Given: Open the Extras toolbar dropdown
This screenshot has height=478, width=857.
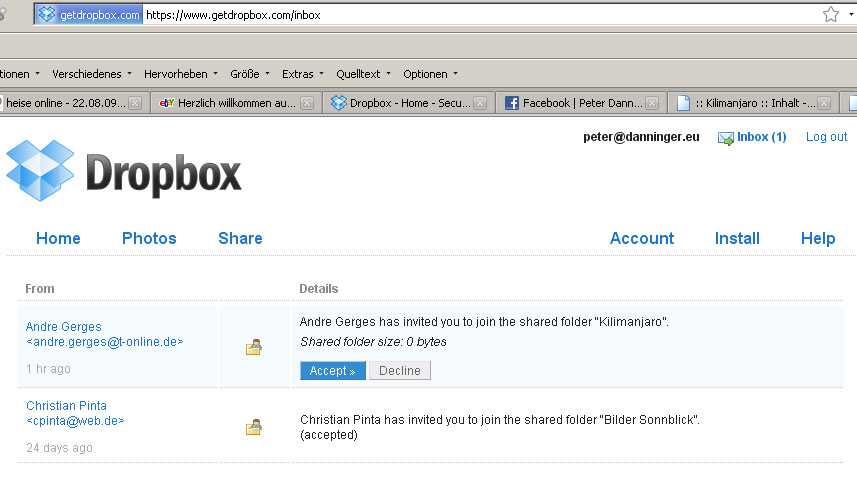Looking at the screenshot, I should point(303,74).
